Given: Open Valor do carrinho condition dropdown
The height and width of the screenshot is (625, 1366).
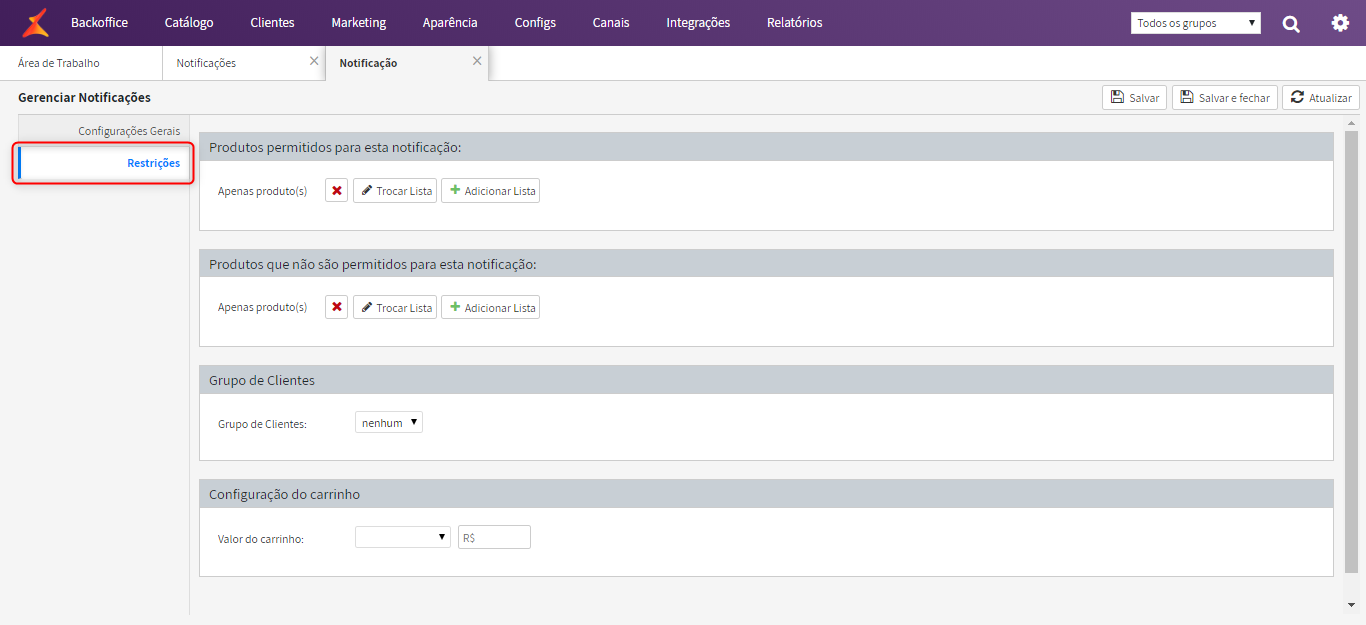Looking at the screenshot, I should [403, 537].
